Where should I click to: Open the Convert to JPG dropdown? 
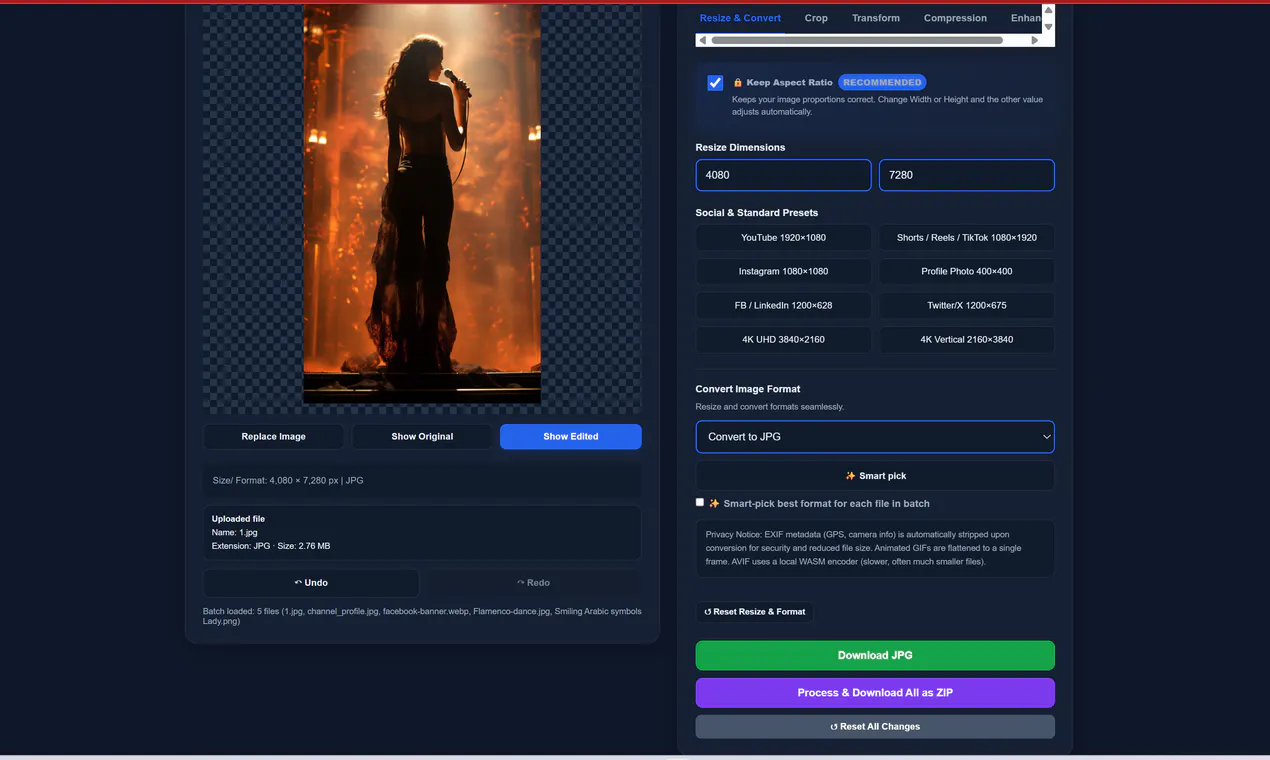pyautogui.click(x=875, y=437)
